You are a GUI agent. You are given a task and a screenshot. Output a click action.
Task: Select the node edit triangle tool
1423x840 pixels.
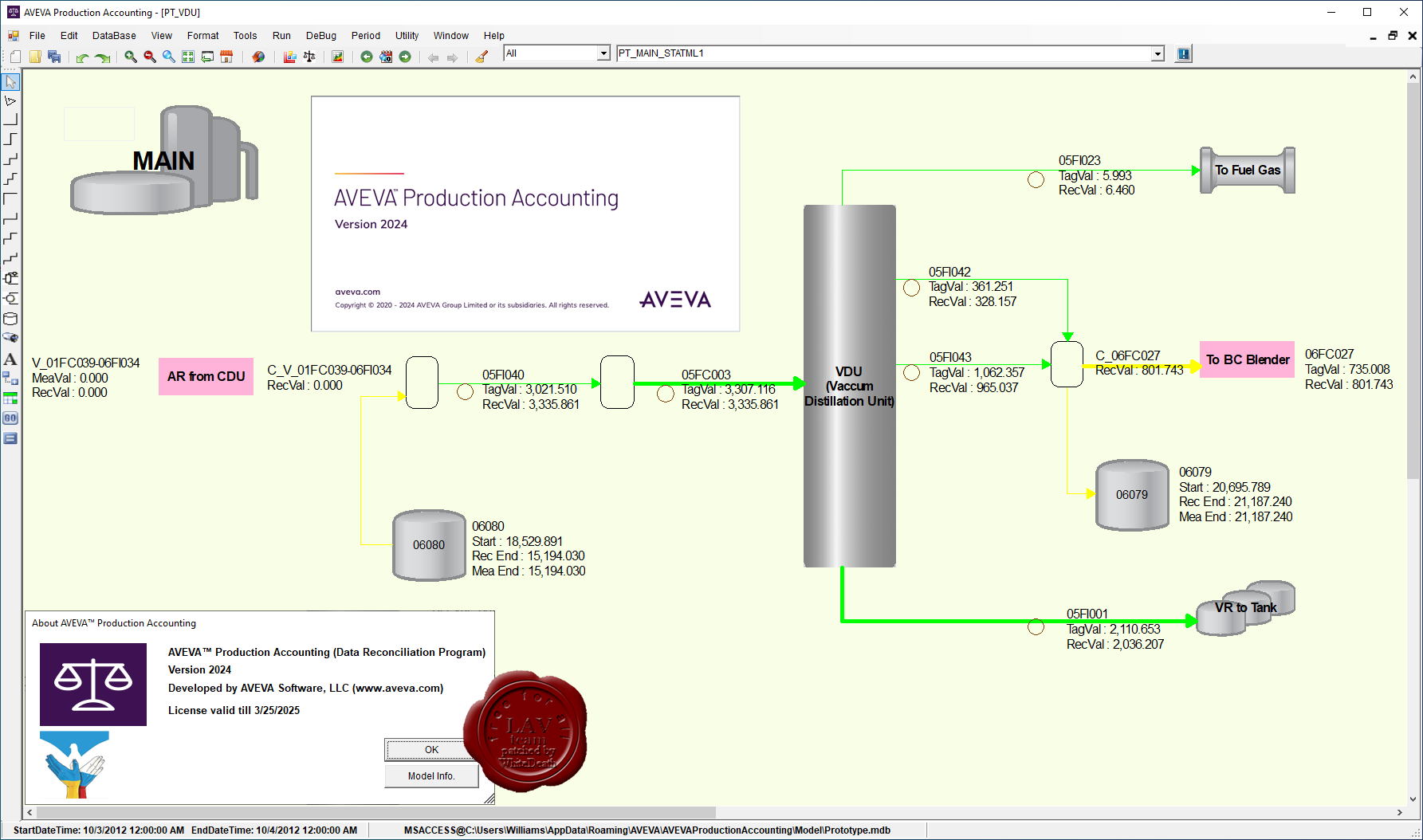(11, 101)
